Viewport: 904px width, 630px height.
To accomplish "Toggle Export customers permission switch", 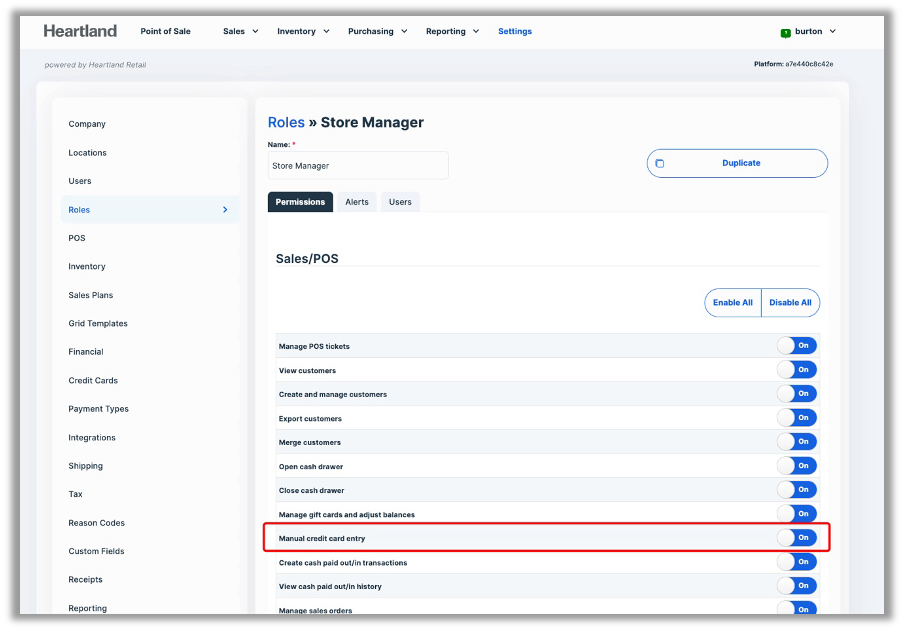I will point(797,418).
